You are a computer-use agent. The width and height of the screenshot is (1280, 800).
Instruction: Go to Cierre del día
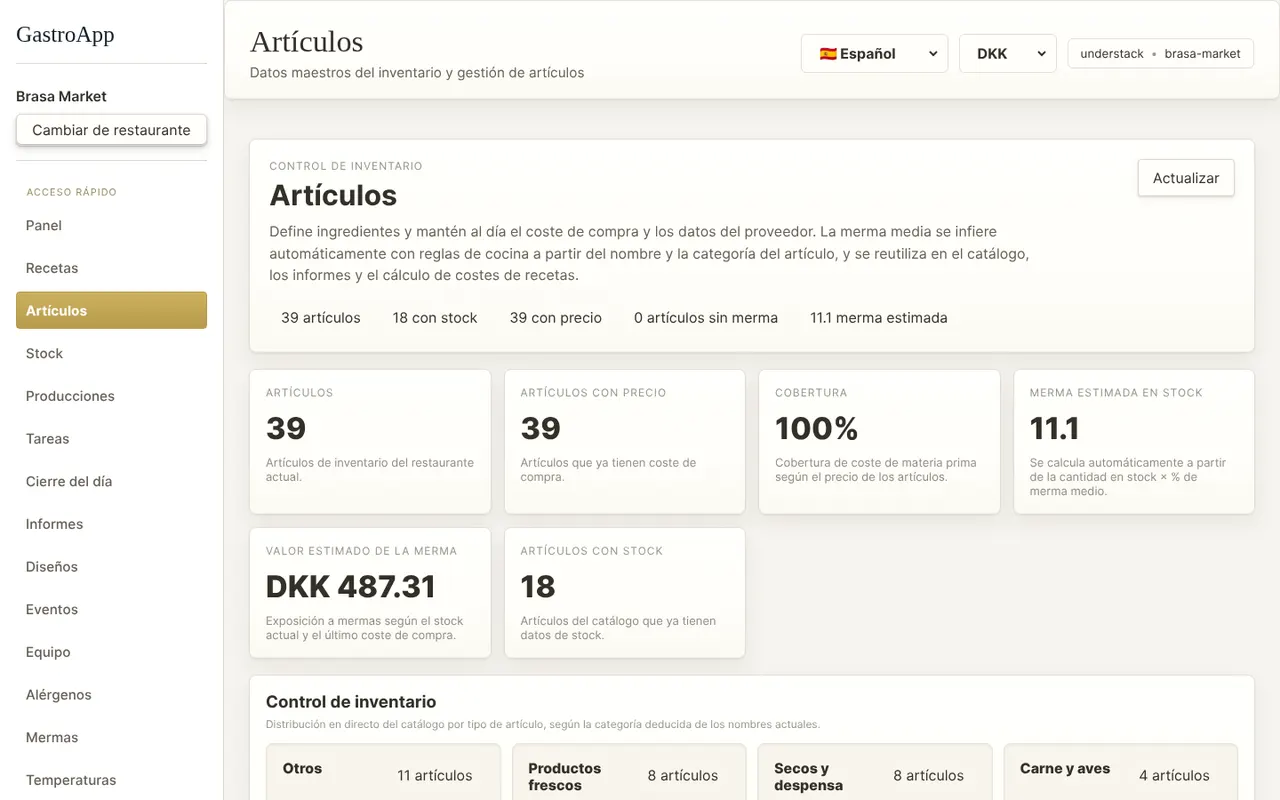pos(111,481)
